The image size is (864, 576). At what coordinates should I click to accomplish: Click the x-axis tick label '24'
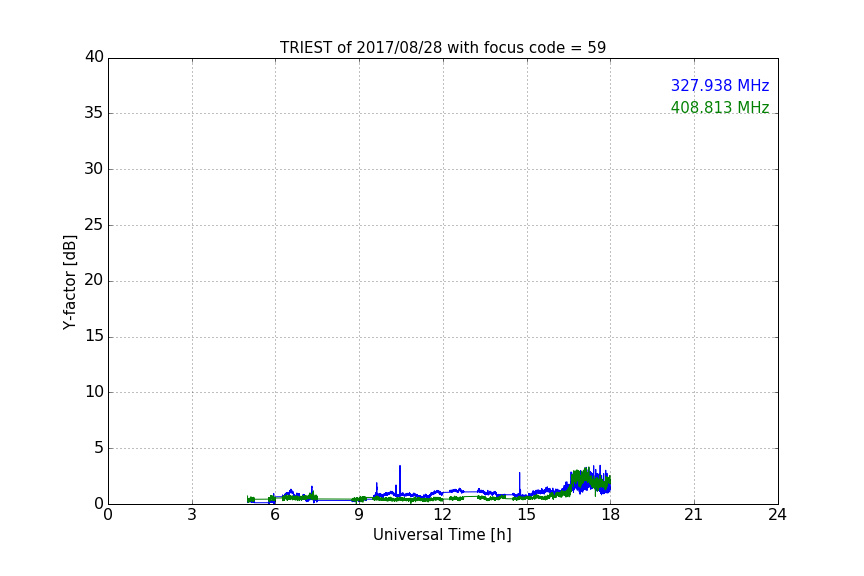point(777,515)
